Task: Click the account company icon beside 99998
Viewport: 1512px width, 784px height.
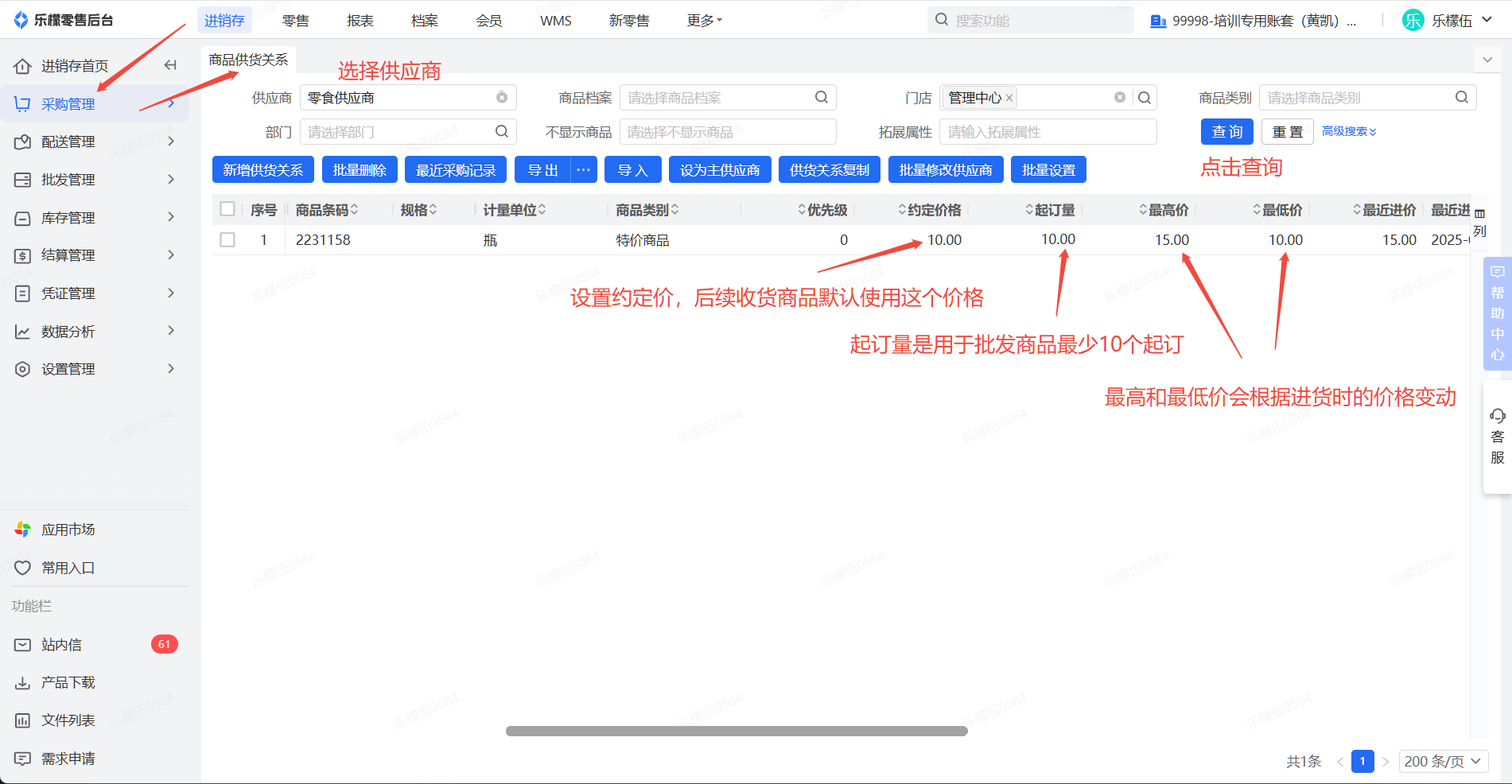Action: pyautogui.click(x=1158, y=21)
